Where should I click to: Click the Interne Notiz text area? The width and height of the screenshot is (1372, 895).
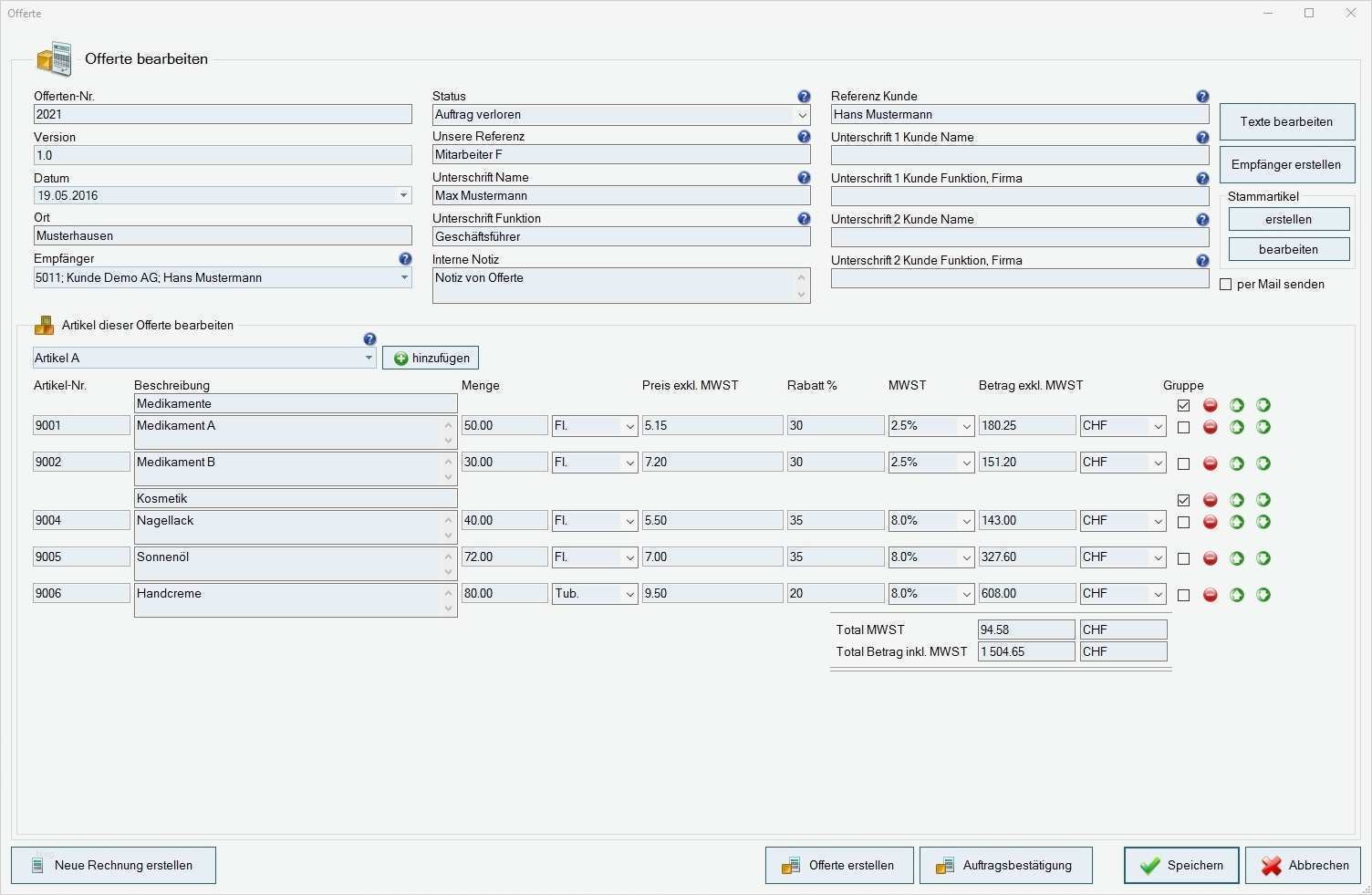click(x=621, y=286)
